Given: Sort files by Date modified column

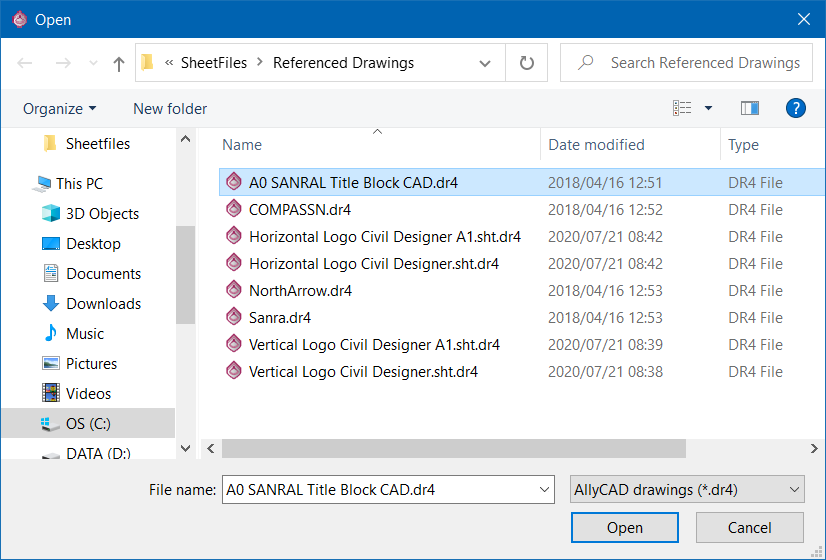Looking at the screenshot, I should 597,145.
